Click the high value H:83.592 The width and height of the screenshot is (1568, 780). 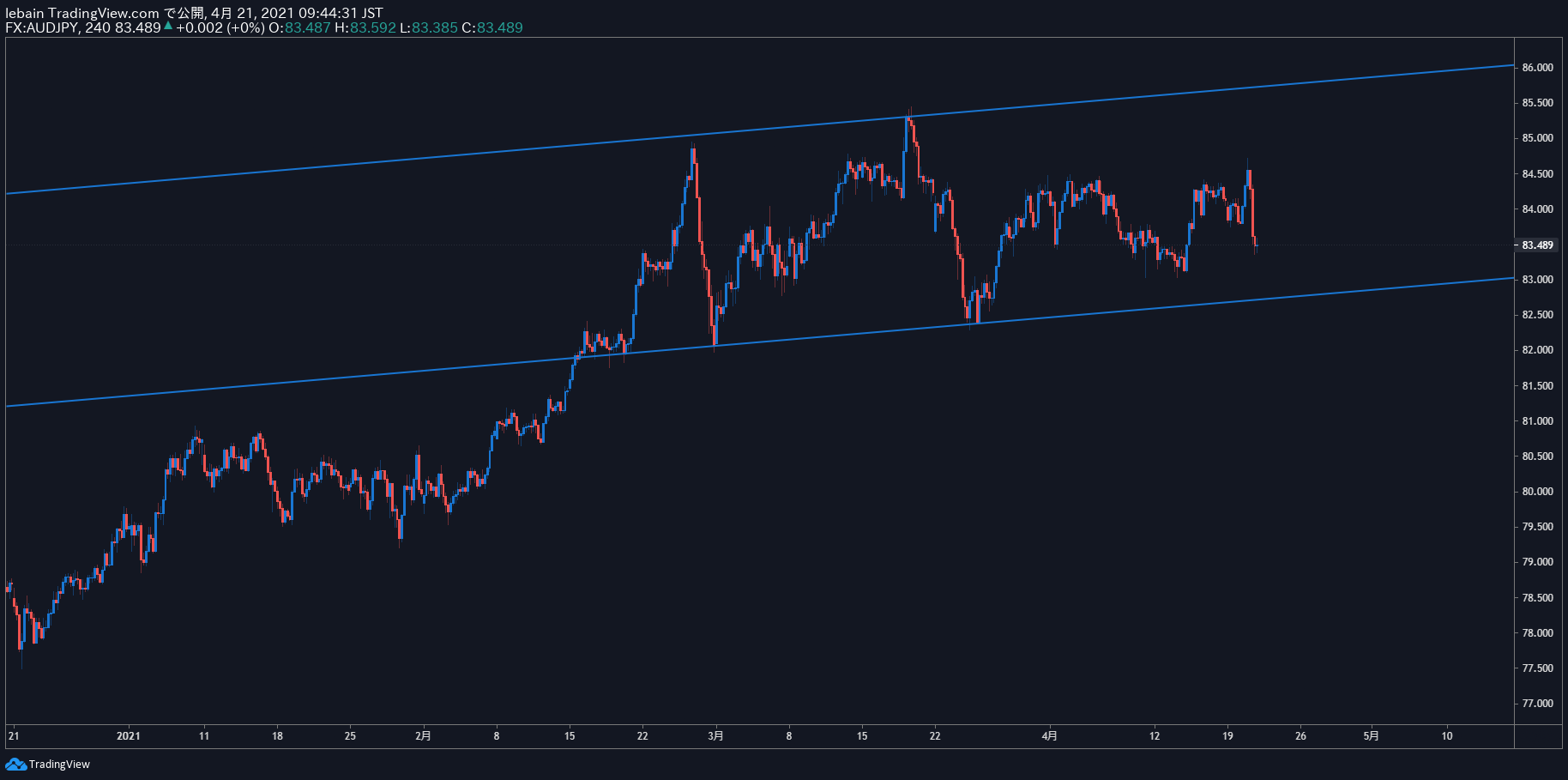[365, 27]
